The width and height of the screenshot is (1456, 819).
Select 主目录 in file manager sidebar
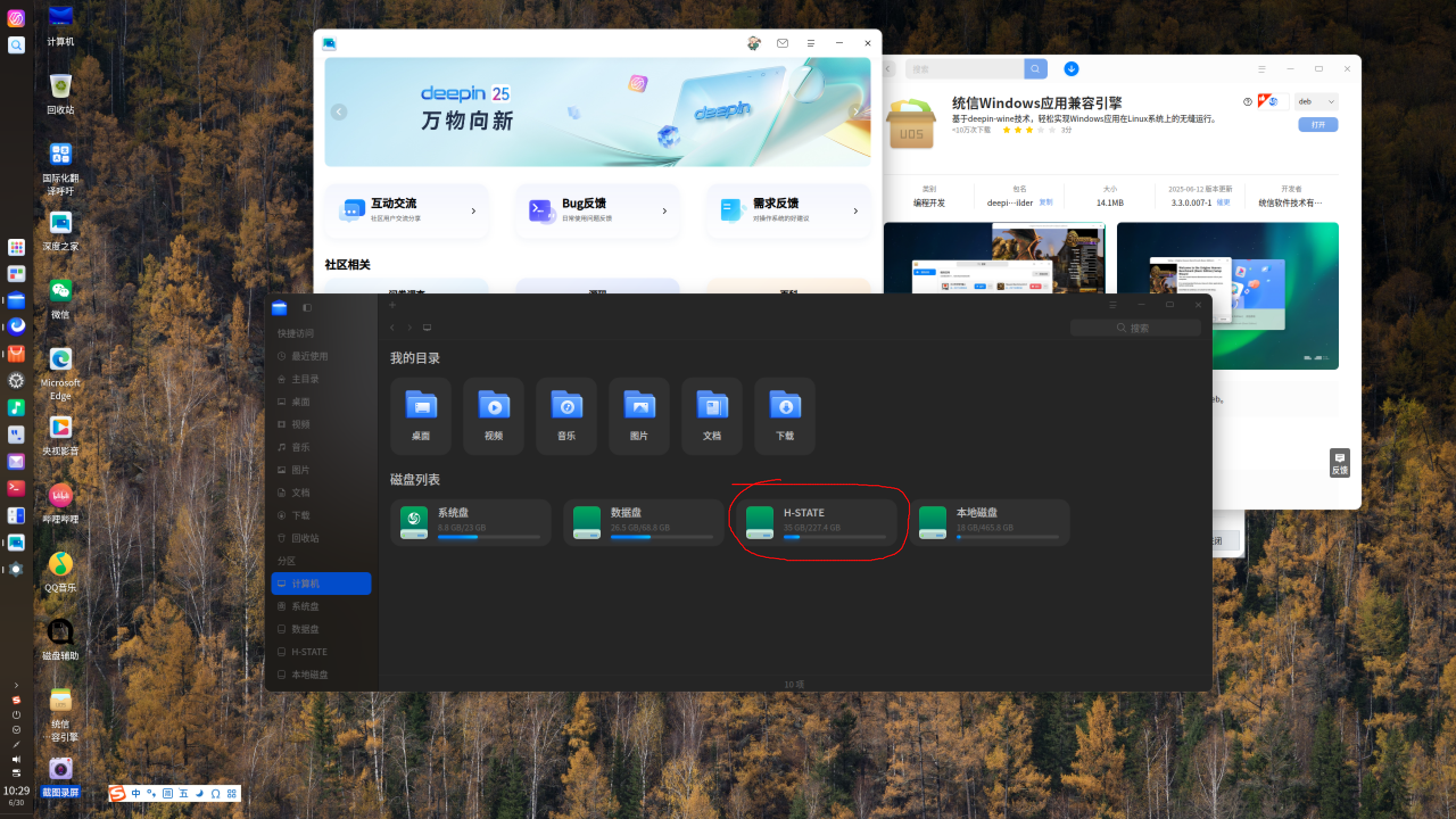321,379
